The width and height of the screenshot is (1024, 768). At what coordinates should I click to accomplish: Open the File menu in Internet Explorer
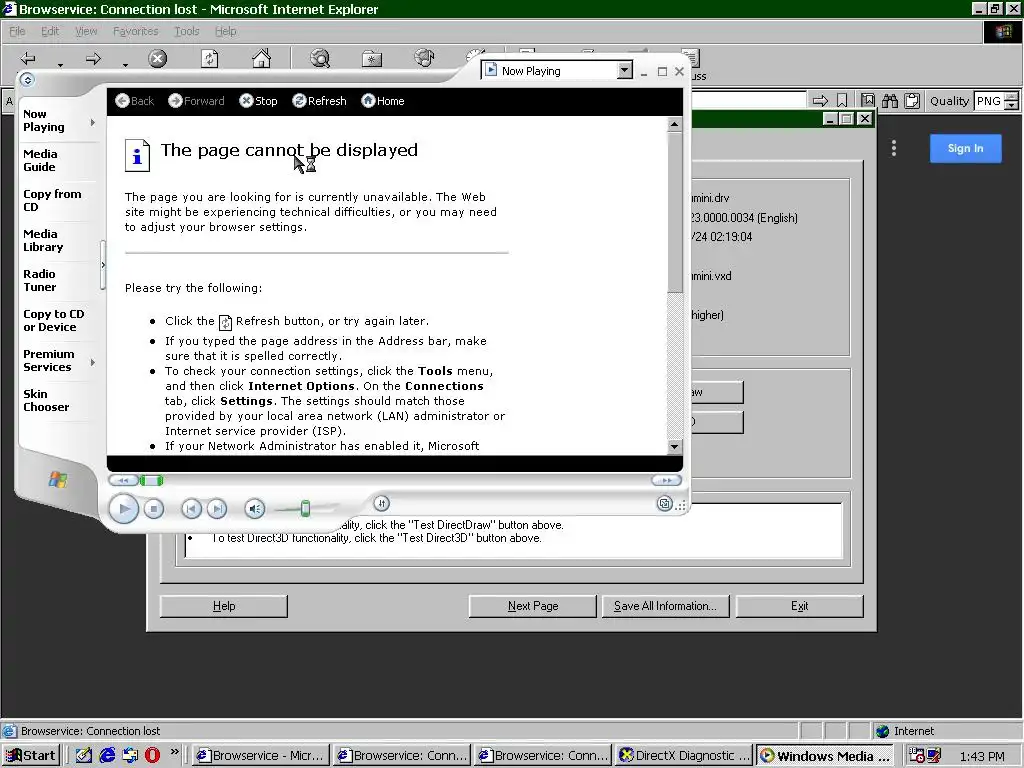[17, 31]
